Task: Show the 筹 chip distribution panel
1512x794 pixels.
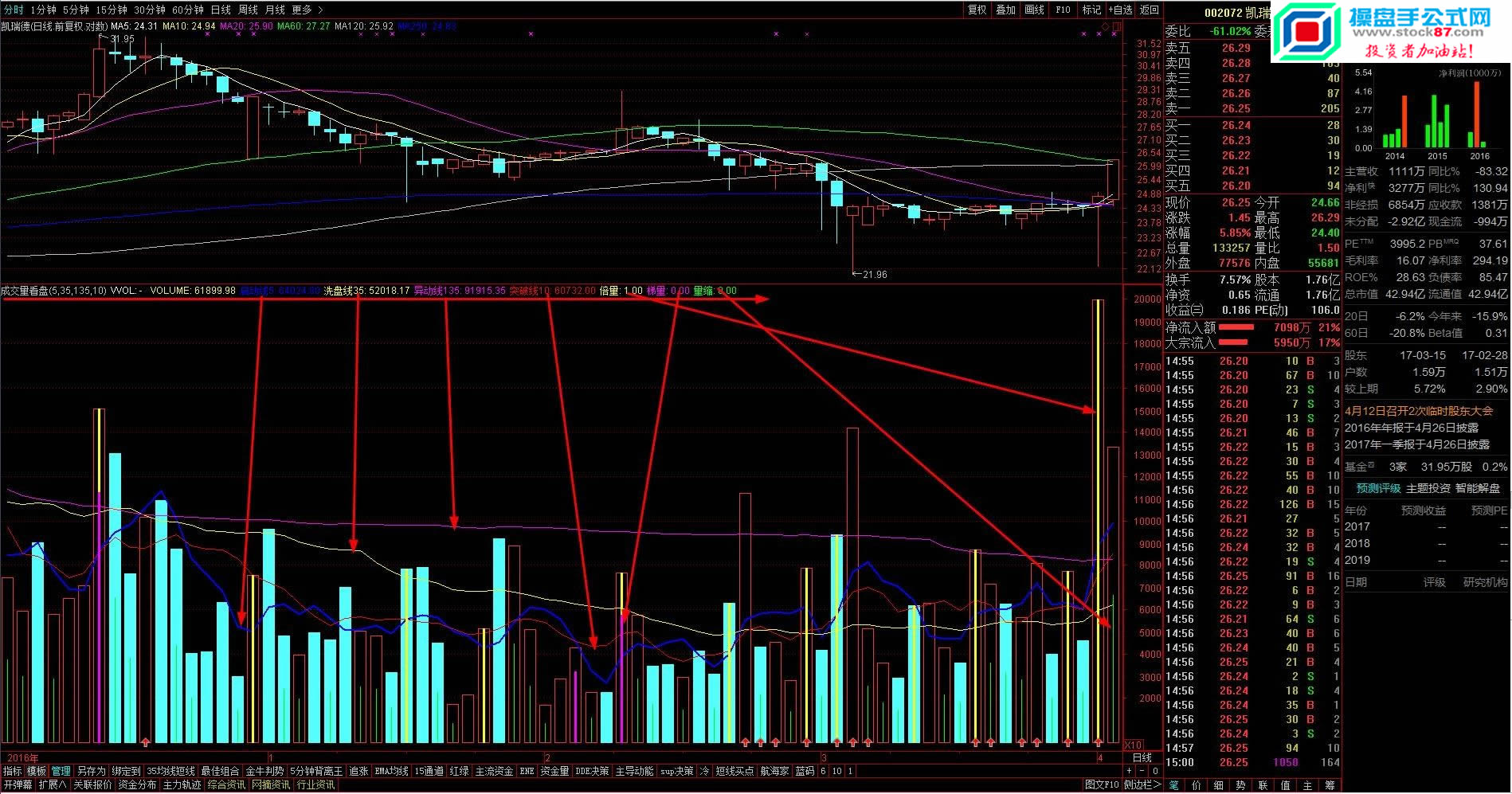Action: [x=1330, y=785]
